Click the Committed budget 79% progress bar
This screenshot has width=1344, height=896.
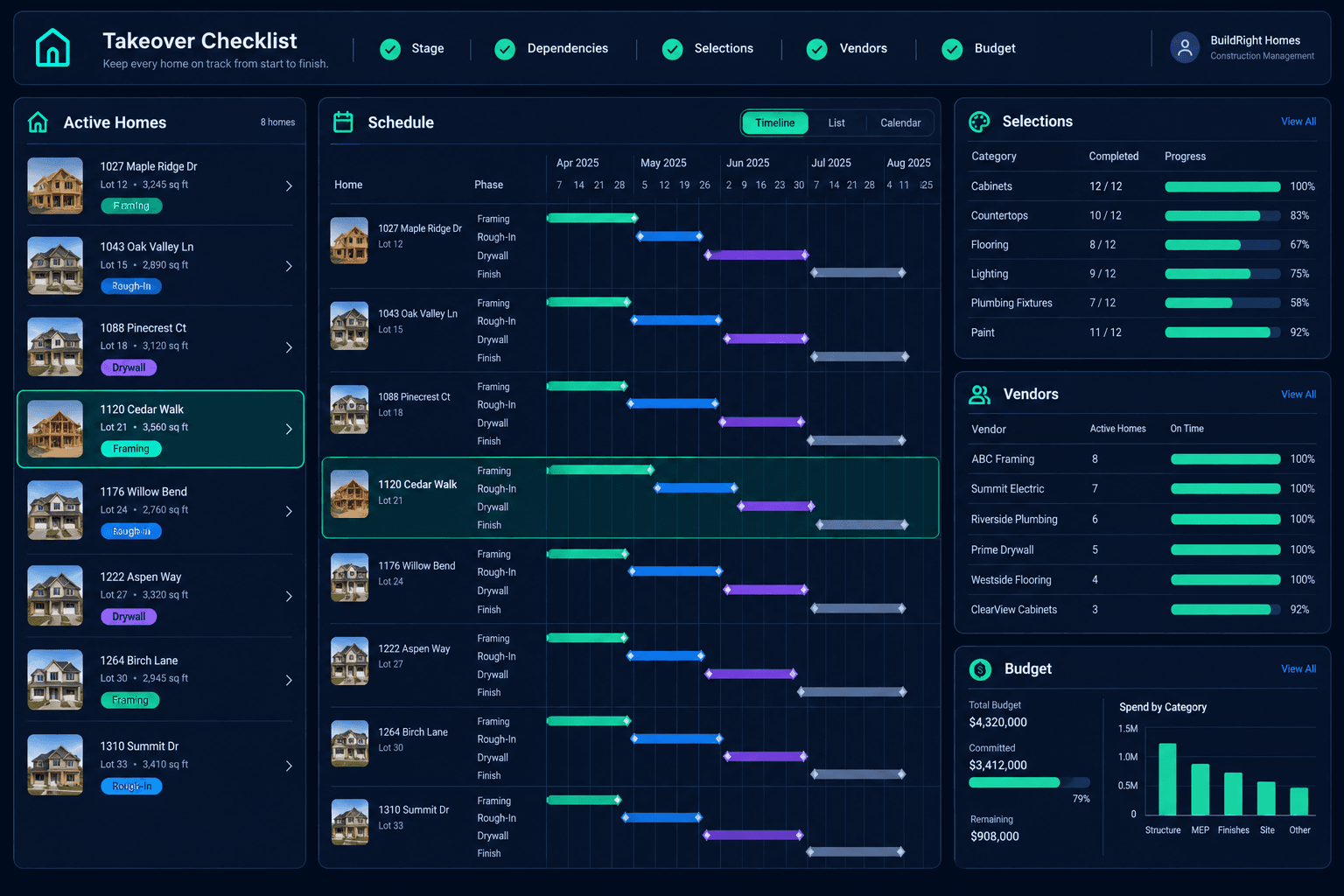click(x=1029, y=782)
